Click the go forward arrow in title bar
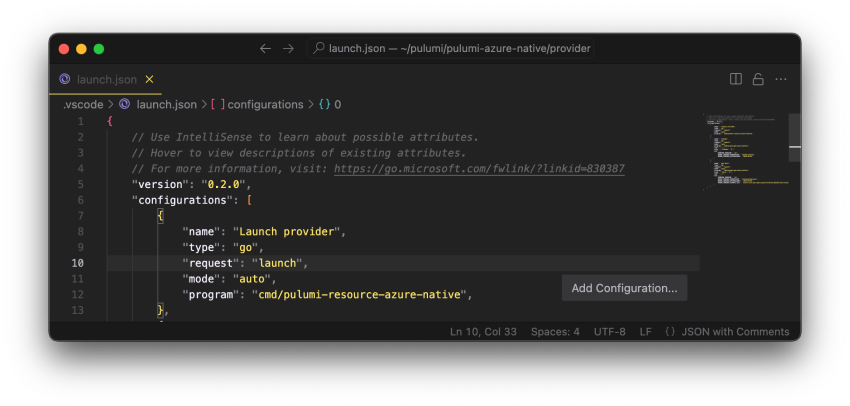Screen dimensions: 850x406 coord(288,48)
